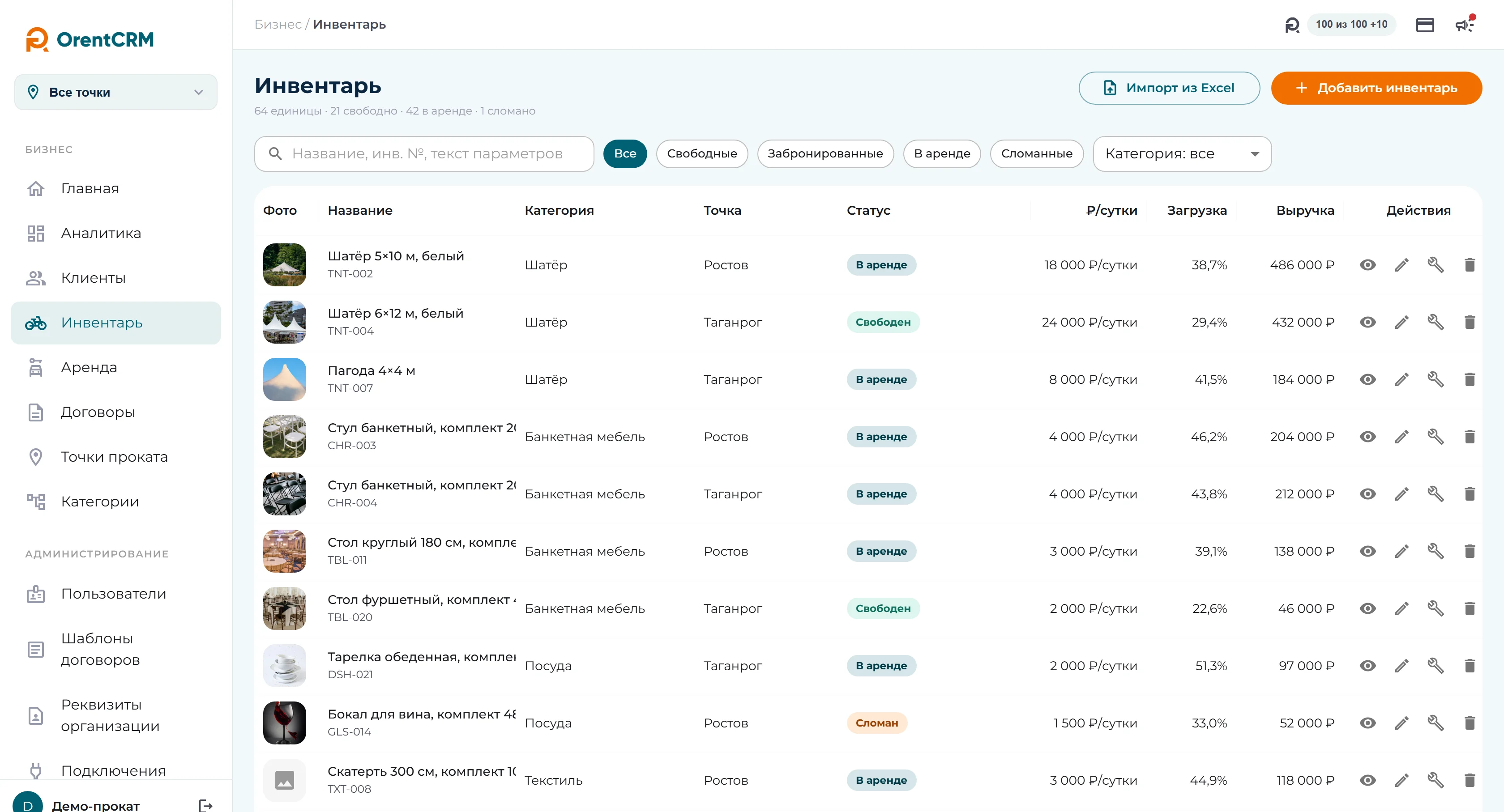Navigate to Точки проката

tap(115, 457)
